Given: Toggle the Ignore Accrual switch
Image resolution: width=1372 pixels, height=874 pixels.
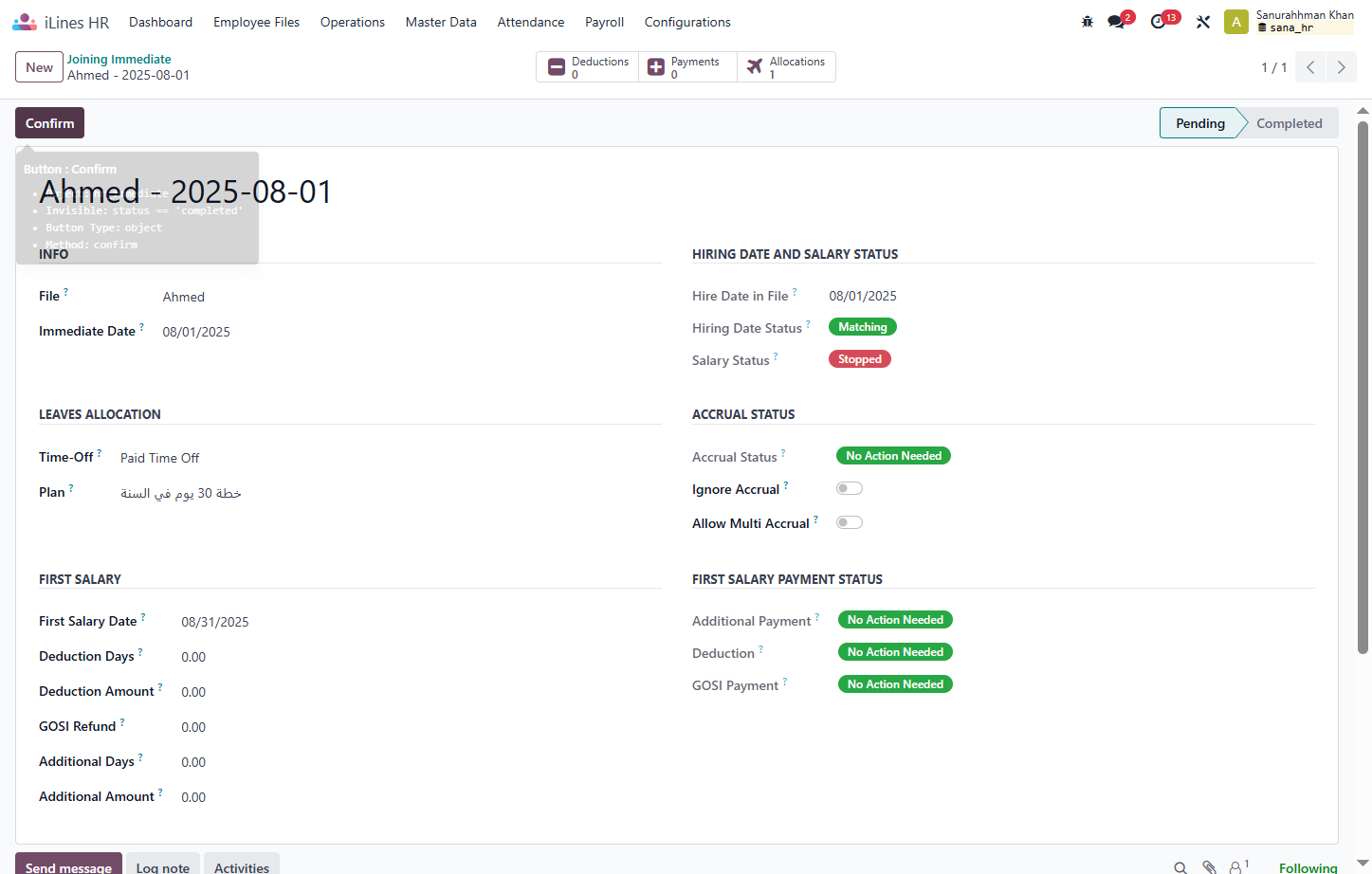Looking at the screenshot, I should pos(850,489).
